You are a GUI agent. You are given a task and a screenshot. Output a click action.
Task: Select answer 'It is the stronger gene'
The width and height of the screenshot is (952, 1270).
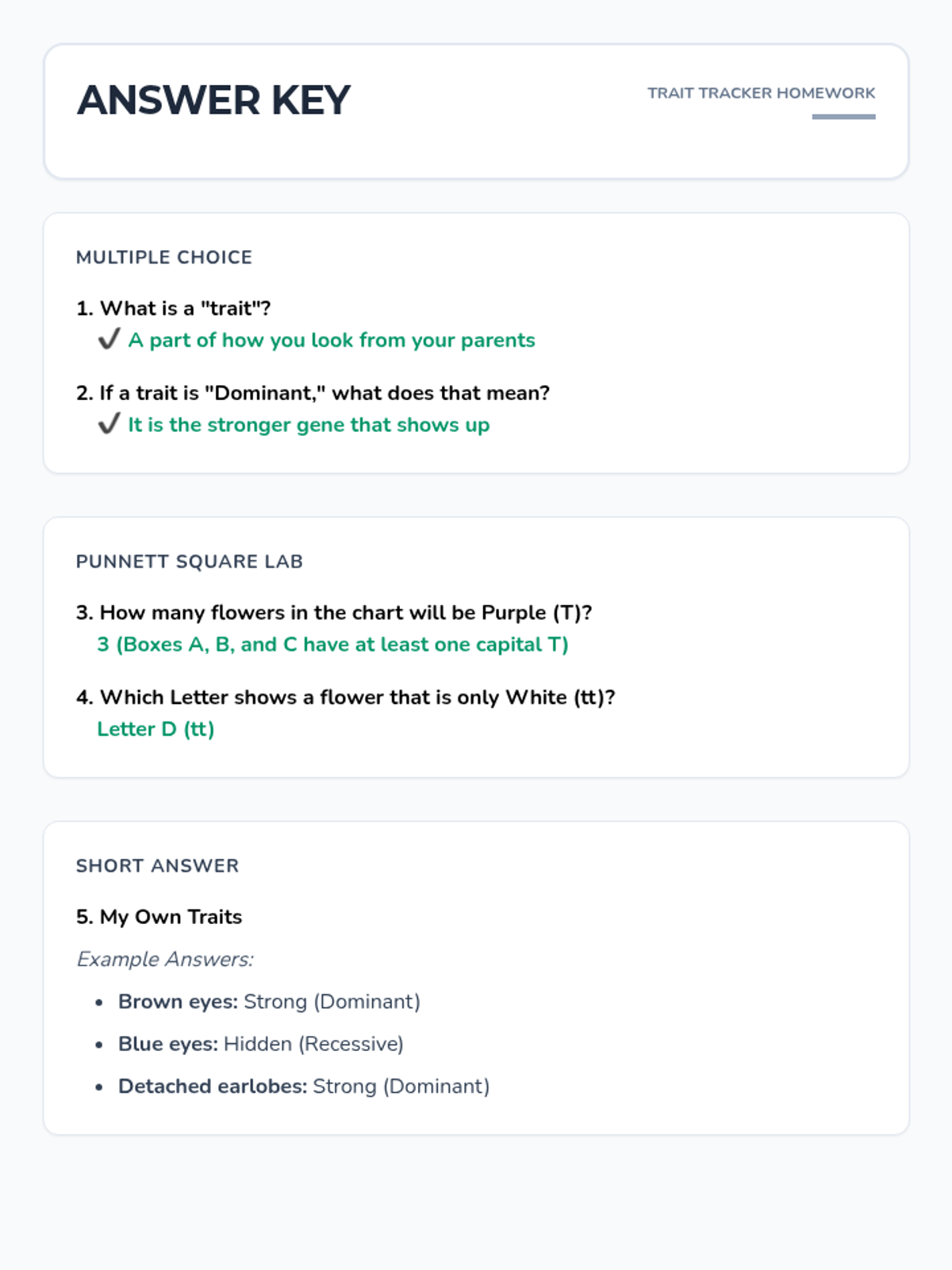pos(309,425)
